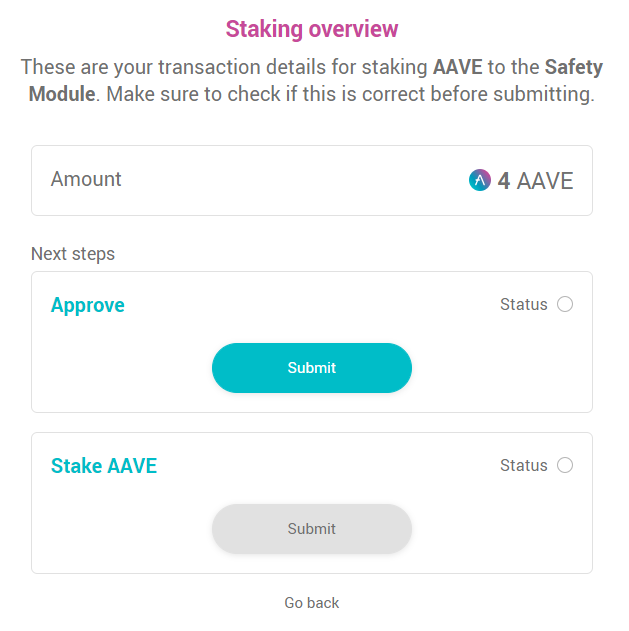Select the Stake AAVE step heading

pyautogui.click(x=104, y=466)
